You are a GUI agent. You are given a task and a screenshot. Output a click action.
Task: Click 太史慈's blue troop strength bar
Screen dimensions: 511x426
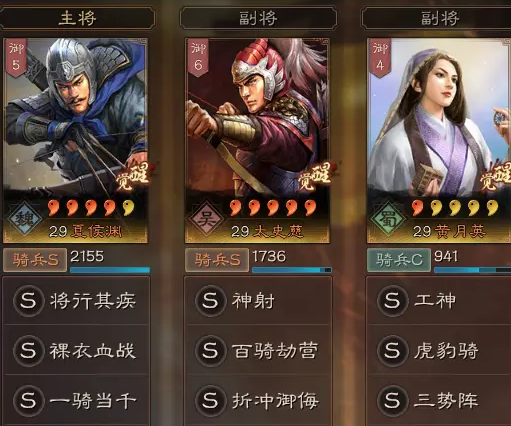pyautogui.click(x=292, y=270)
